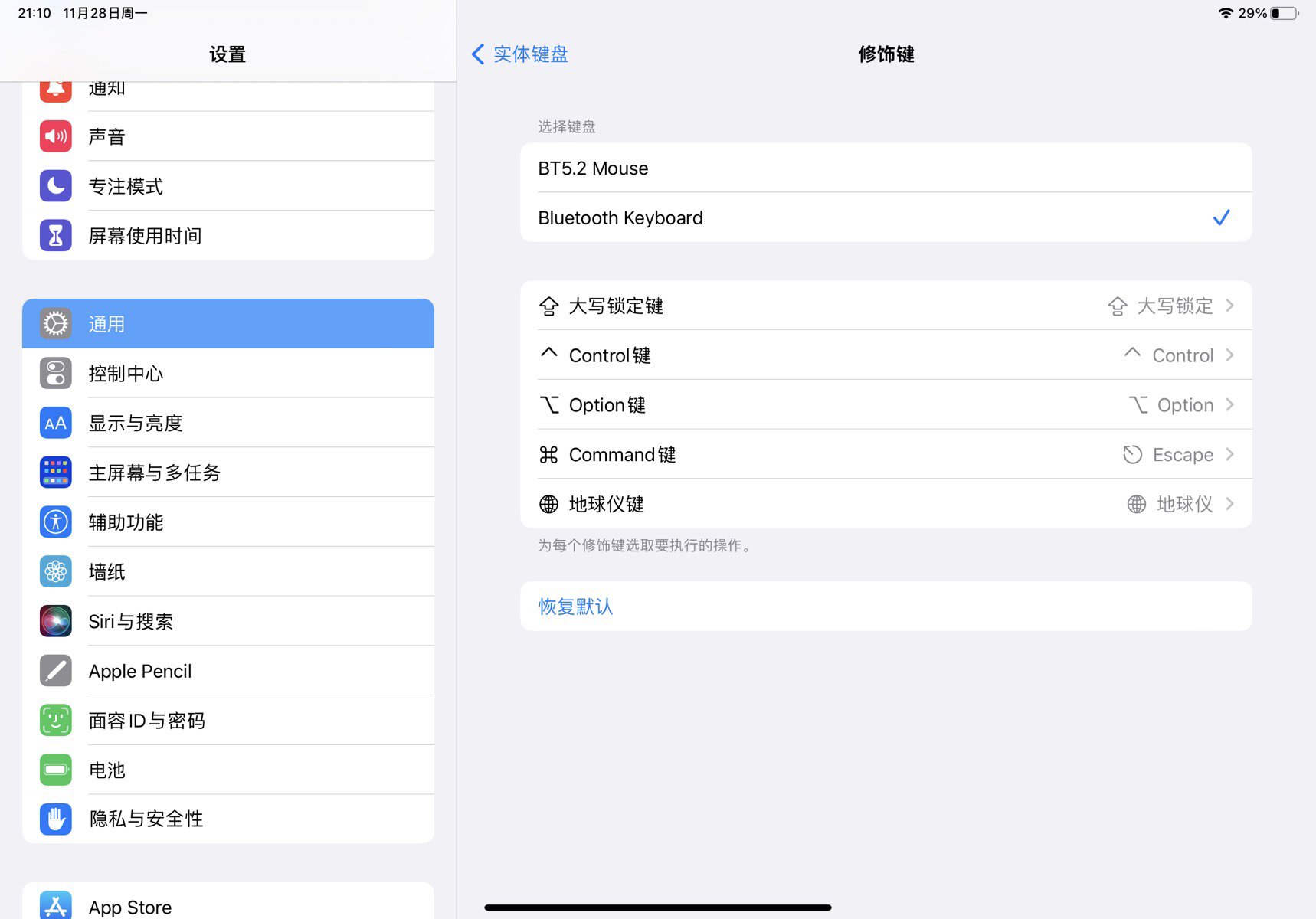Tap the battery indicator in status bar
The image size is (1316, 919).
coord(1285,13)
